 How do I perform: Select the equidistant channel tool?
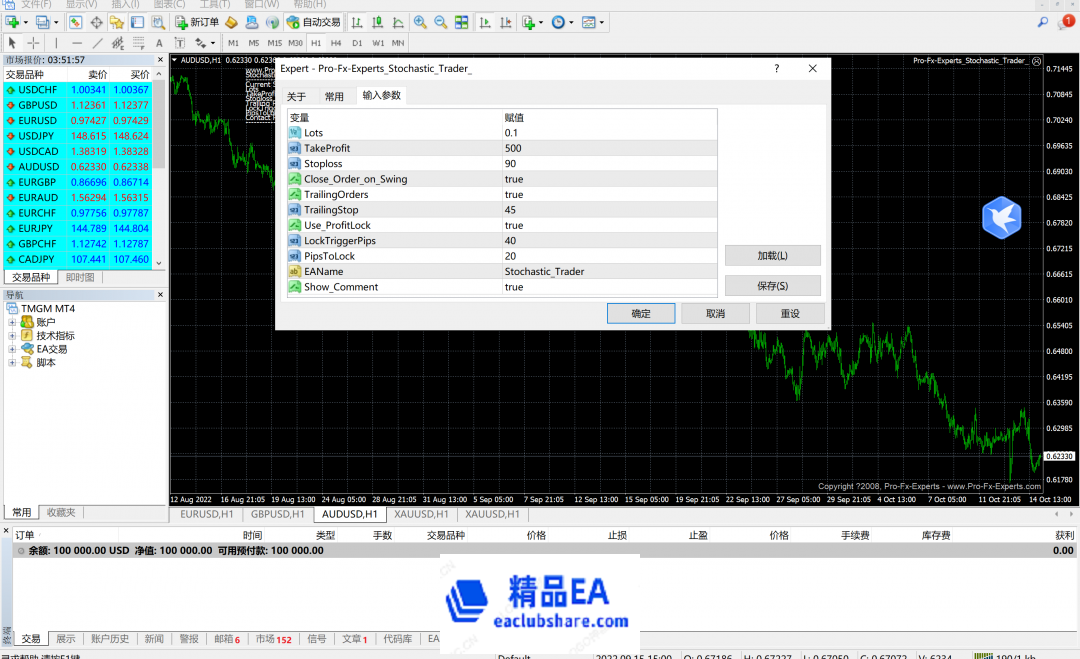(x=118, y=43)
